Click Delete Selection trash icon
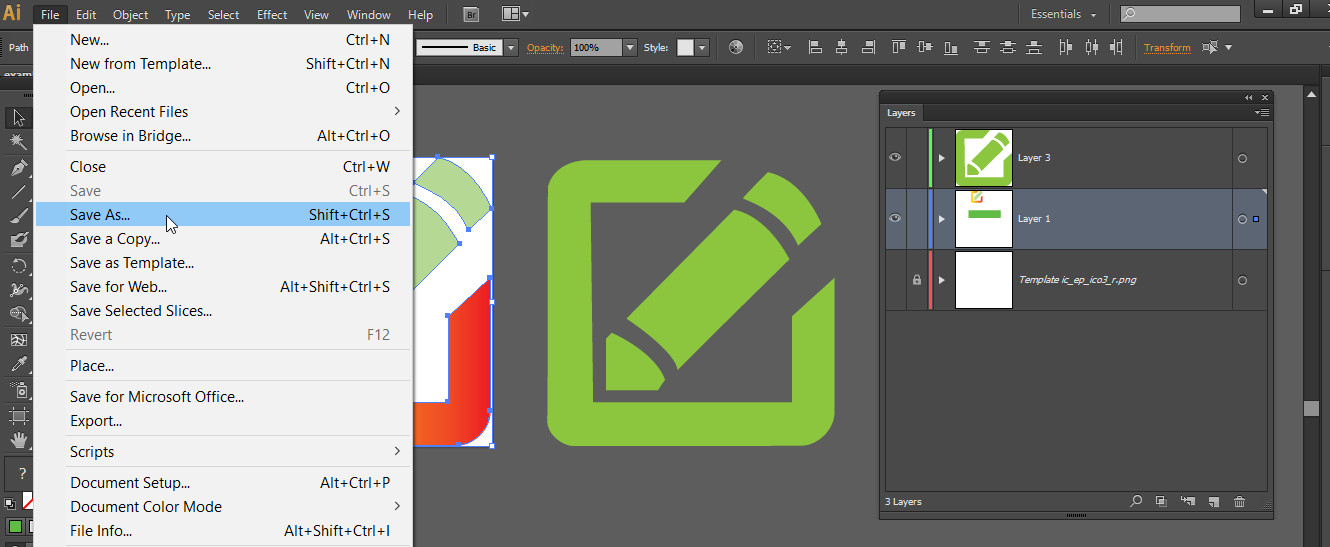This screenshot has height=547, width=1330. [x=1240, y=501]
